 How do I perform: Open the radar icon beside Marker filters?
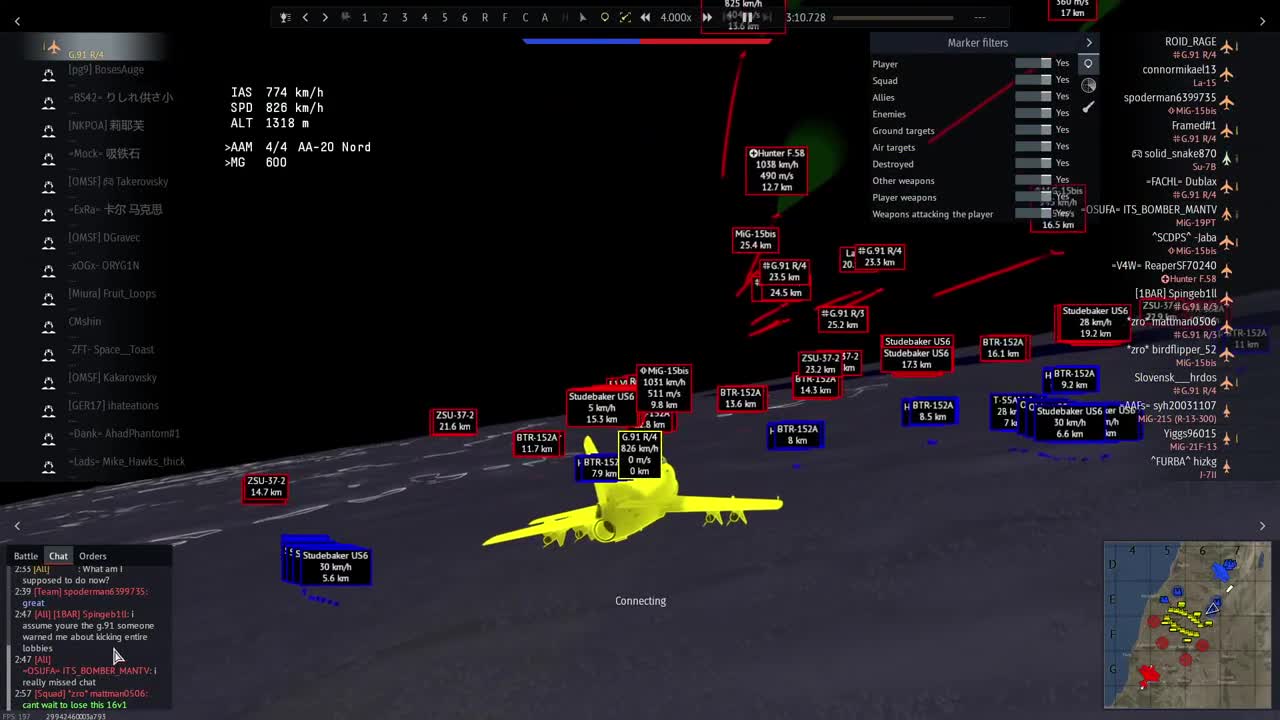1089,85
